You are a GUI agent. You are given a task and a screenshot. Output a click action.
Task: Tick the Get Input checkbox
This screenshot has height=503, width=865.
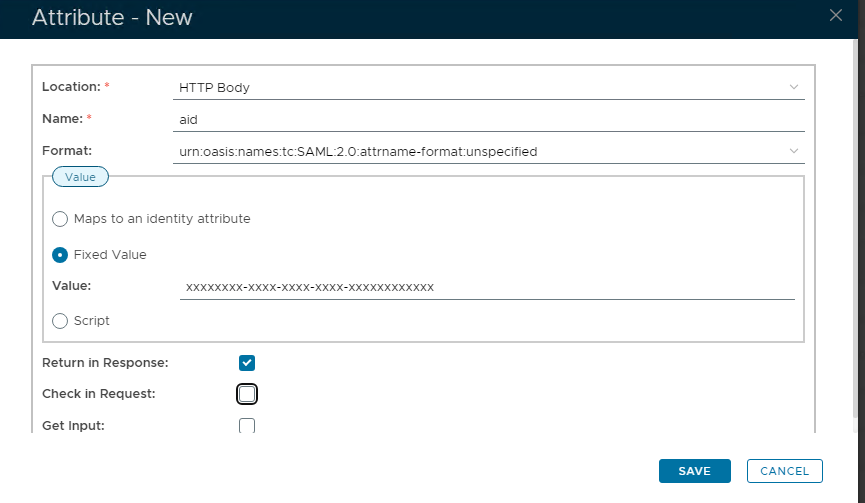pos(247,425)
